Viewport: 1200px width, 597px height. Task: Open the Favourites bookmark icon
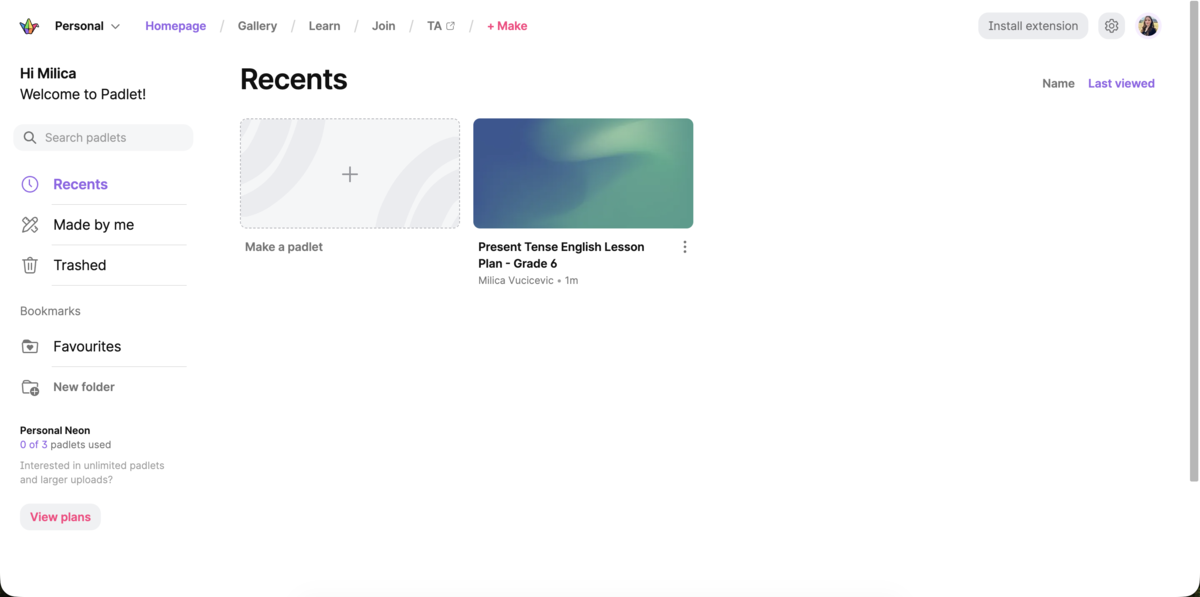coord(31,346)
